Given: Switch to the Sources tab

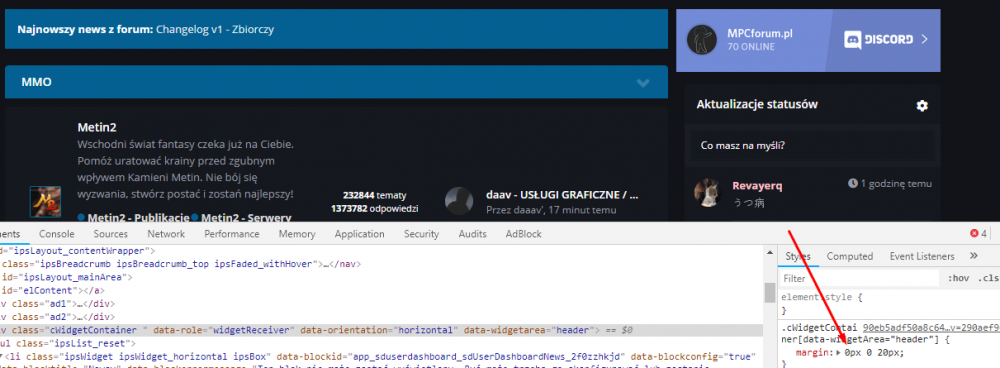Looking at the screenshot, I should [x=110, y=234].
